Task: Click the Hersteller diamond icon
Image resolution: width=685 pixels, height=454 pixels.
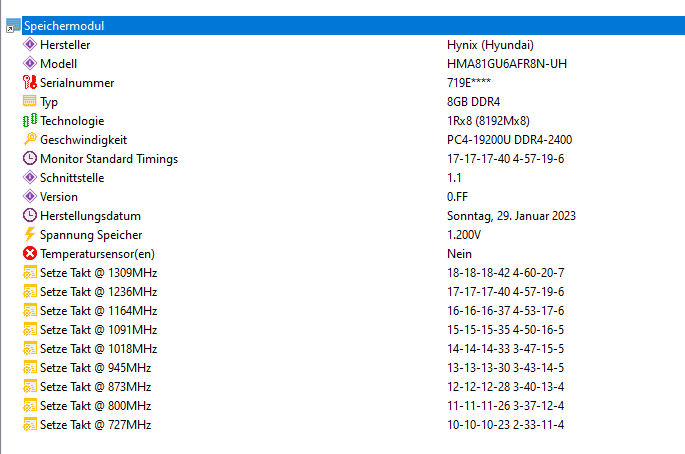Action: 29,45
